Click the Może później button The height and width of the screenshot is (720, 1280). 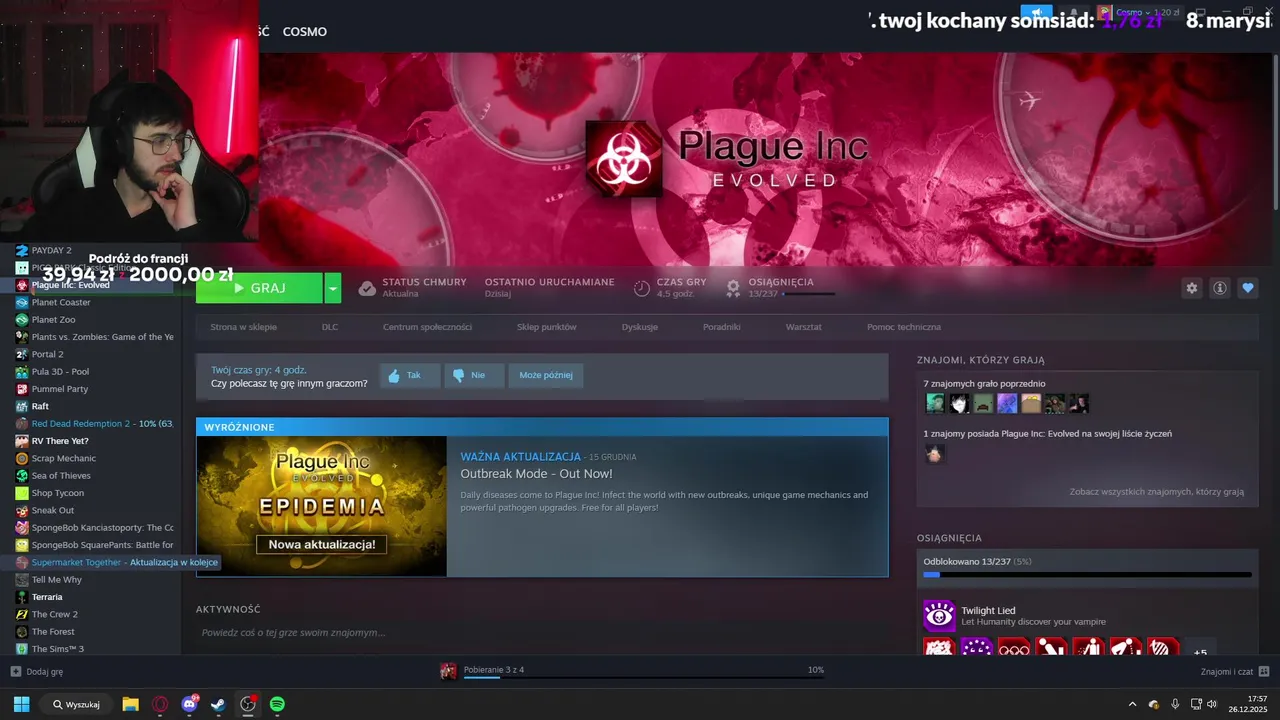click(x=546, y=376)
